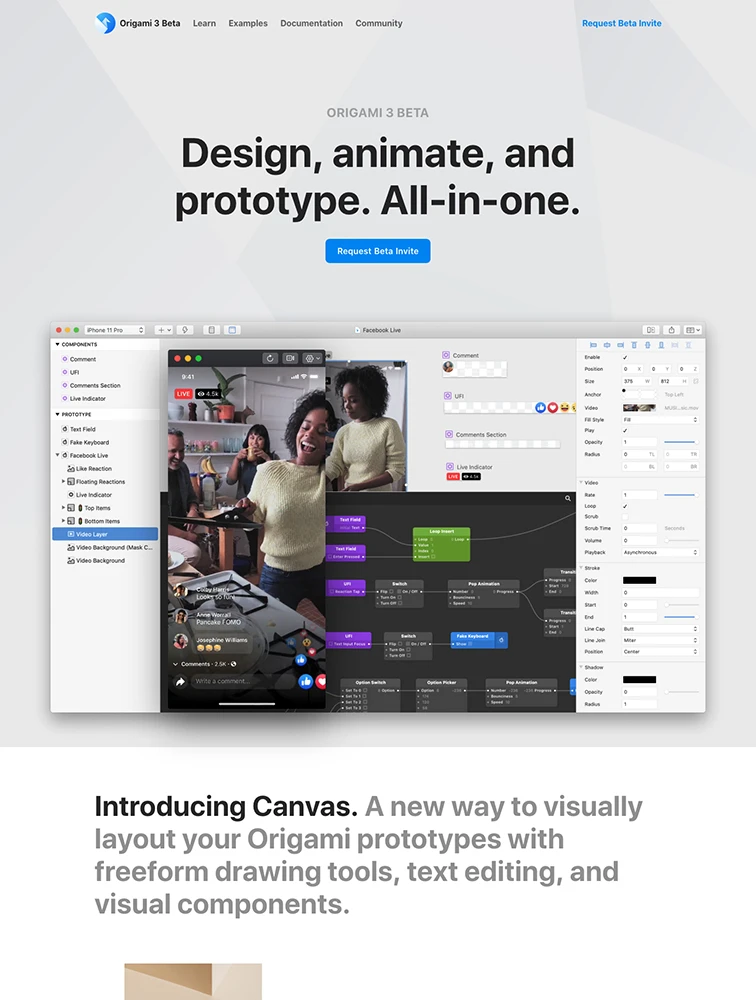Image resolution: width=756 pixels, height=1000 pixels.
Task: Click the share arrow in phone preview
Action: coord(181,682)
